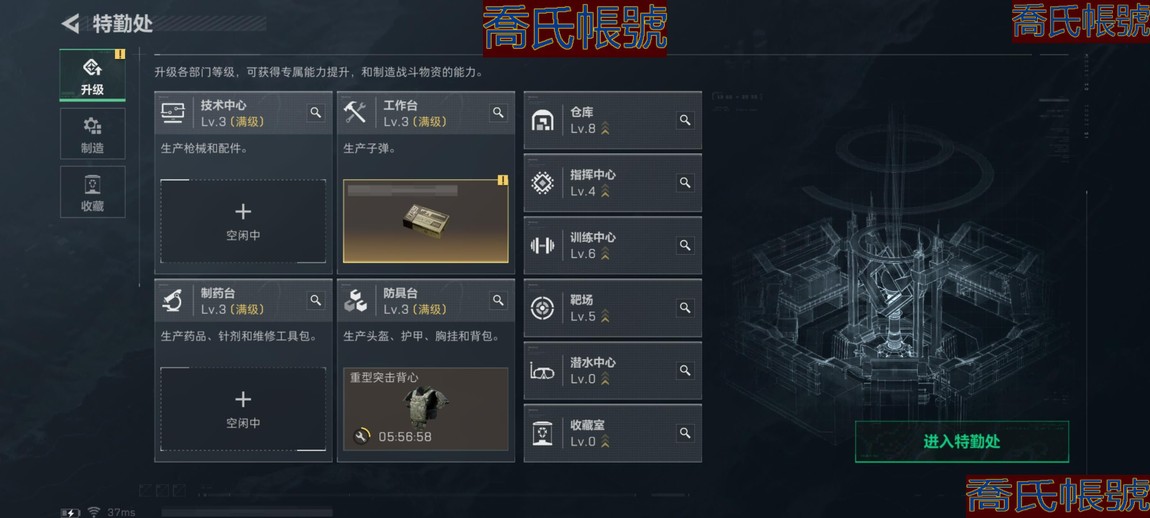
Task: Click the magnifier for 潜水中心
Action: 685,370
